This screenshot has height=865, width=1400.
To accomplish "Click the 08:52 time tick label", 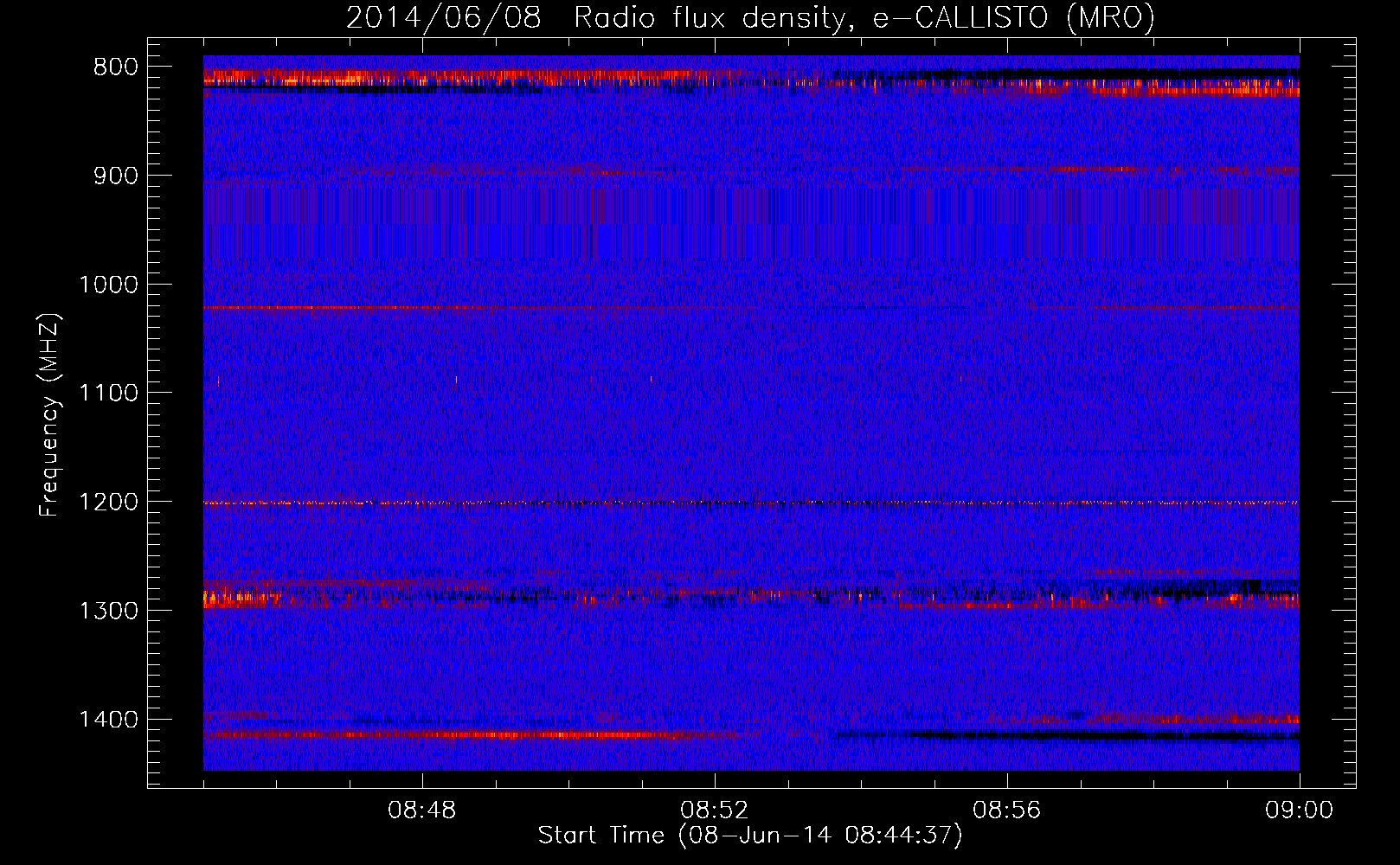I will pos(715,811).
